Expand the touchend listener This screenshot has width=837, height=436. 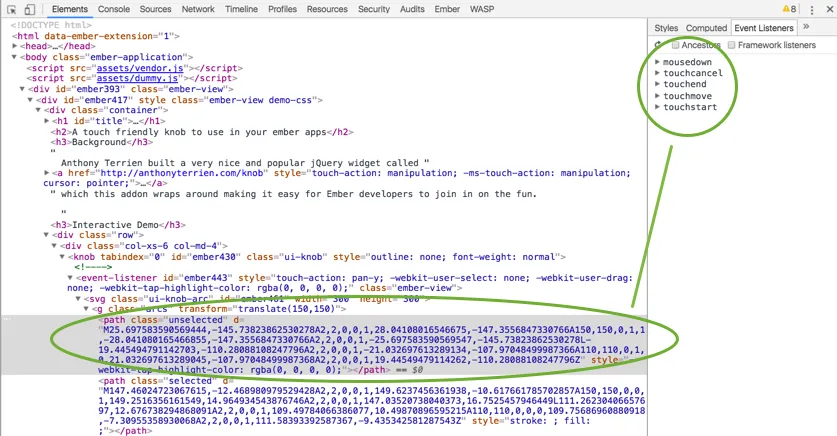click(658, 84)
